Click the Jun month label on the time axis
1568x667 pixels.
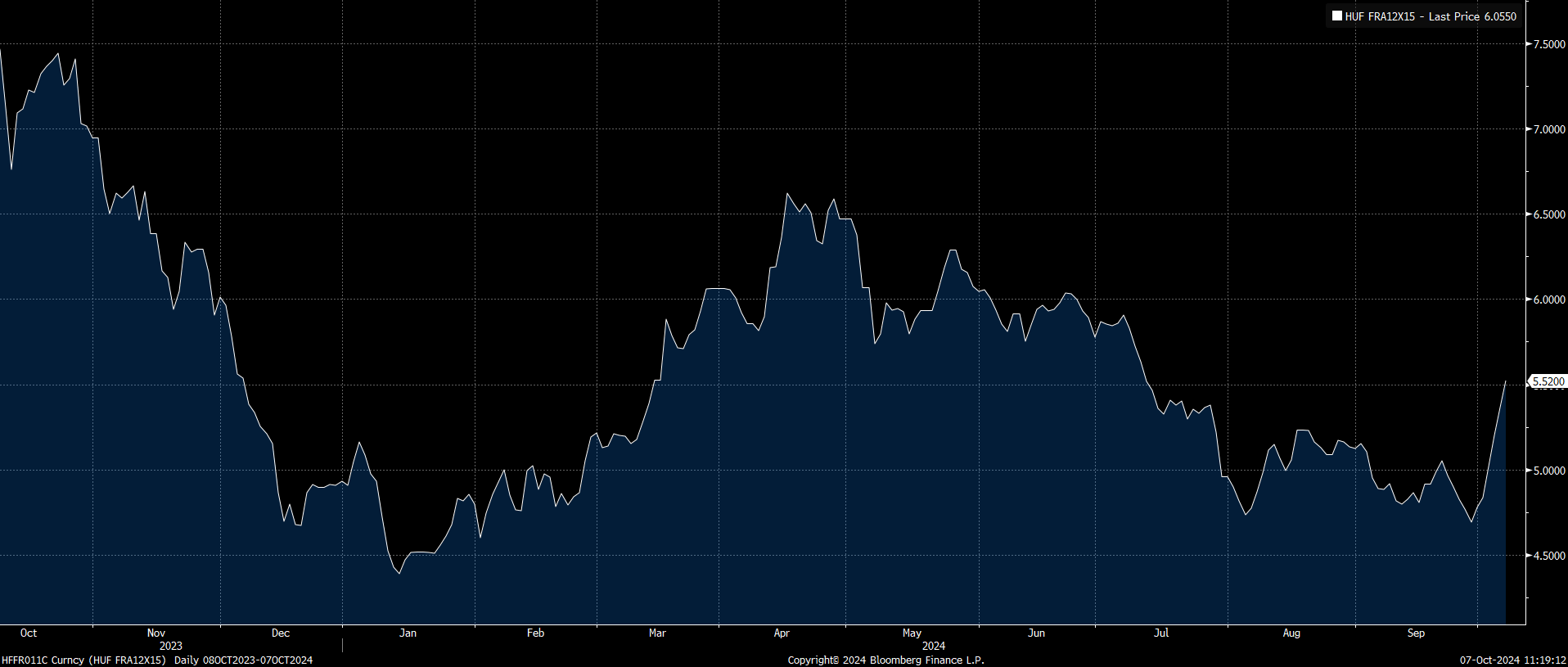click(x=1036, y=633)
